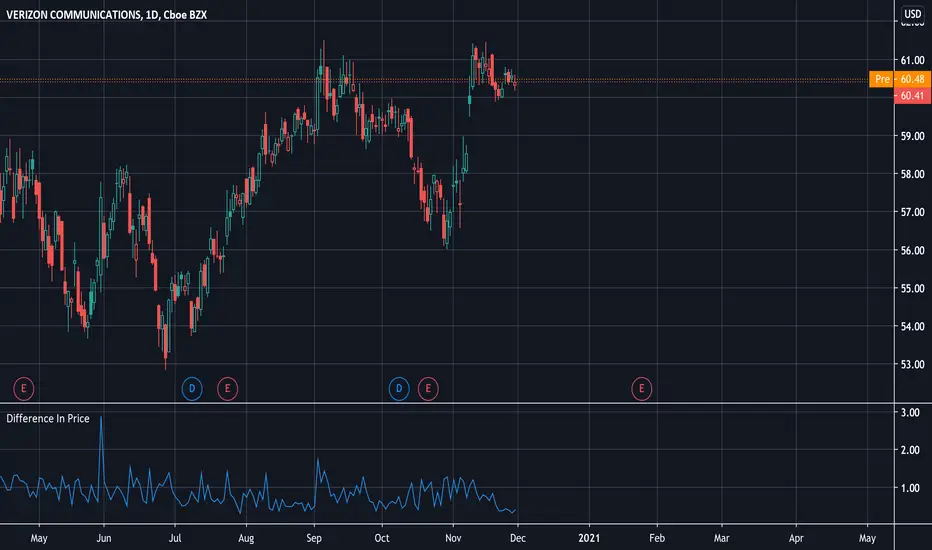Click the October dividend D marker
Image resolution: width=932 pixels, height=550 pixels.
[399, 389]
